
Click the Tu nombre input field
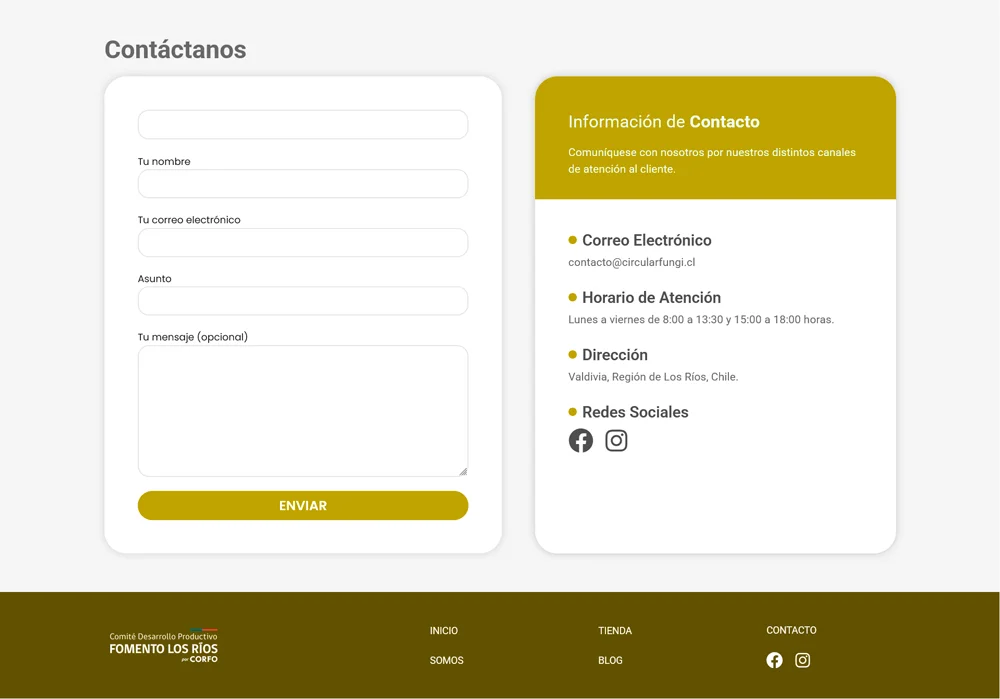[x=302, y=184]
